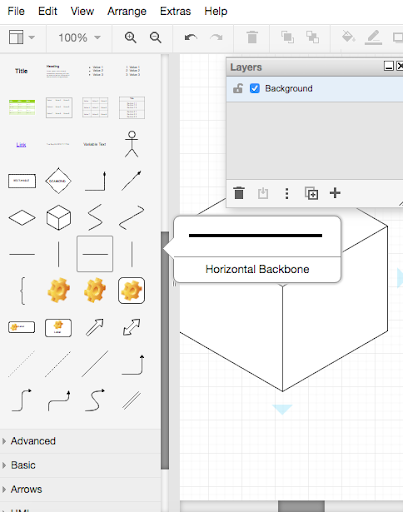Viewport: 403px width, 512px height.
Task: Open the Arrange menu
Action: (x=127, y=11)
